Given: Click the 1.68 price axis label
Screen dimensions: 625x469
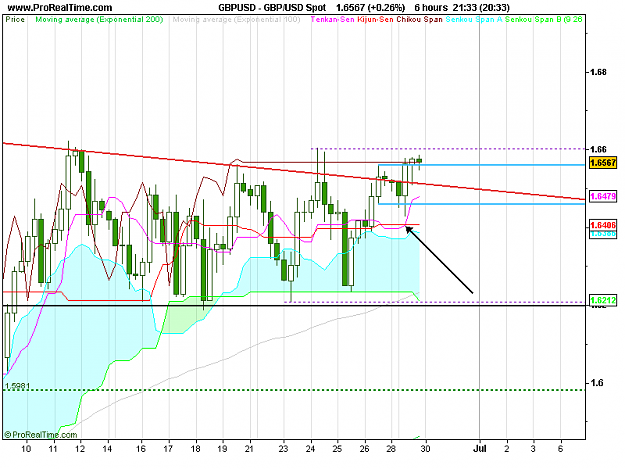Looking at the screenshot, I should [598, 72].
